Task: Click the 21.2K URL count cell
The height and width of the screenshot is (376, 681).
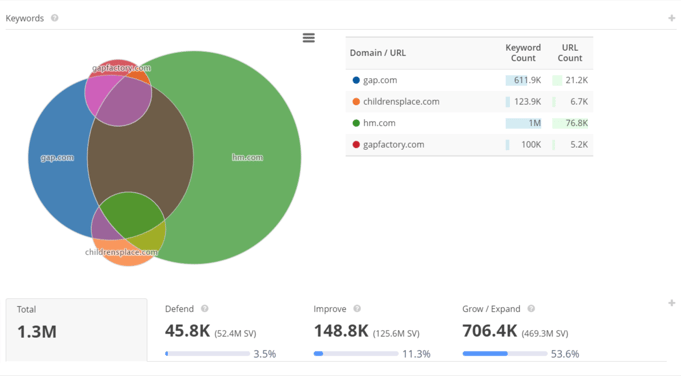Action: [570, 80]
